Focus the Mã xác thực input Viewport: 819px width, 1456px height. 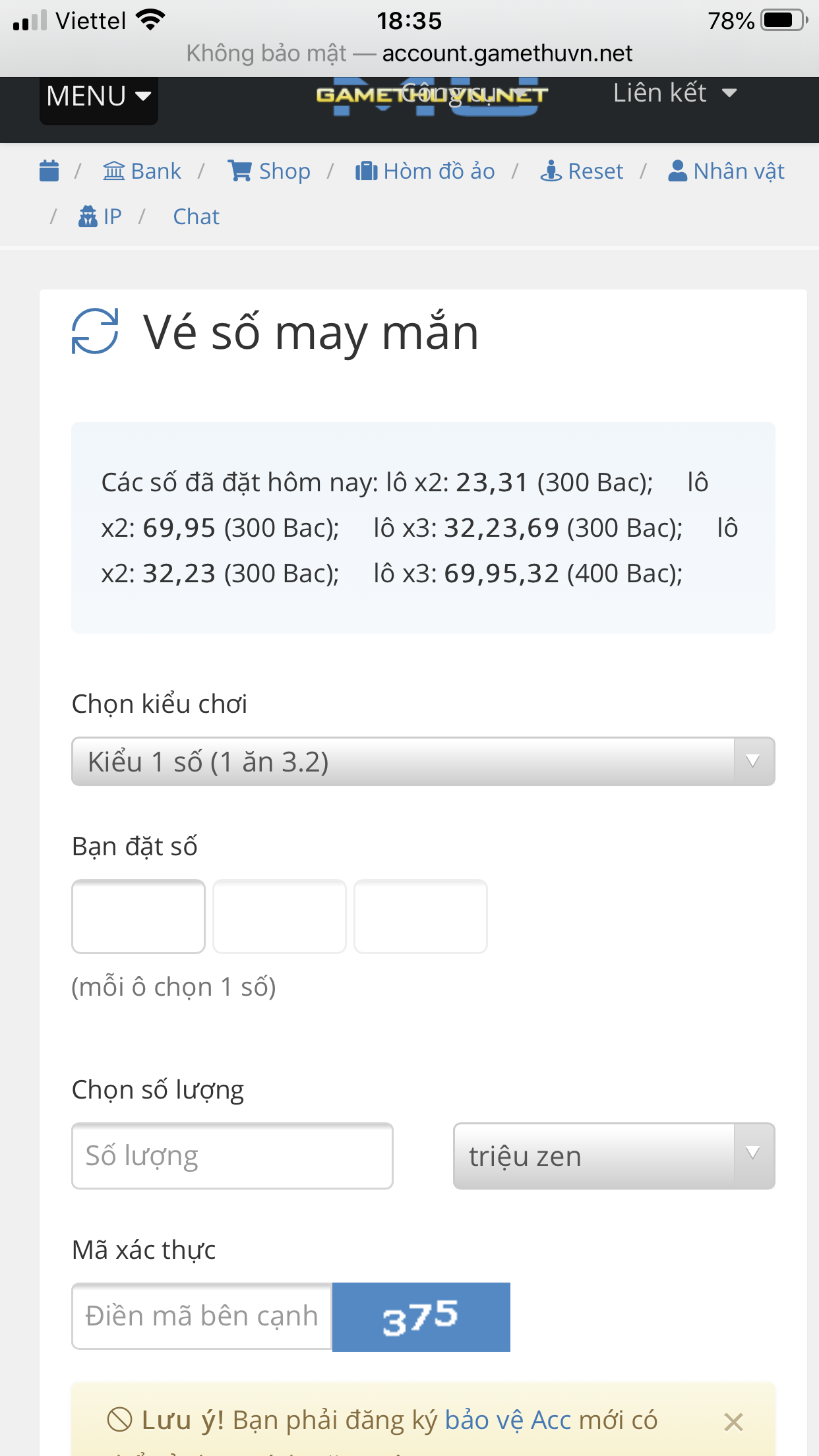coord(202,1316)
